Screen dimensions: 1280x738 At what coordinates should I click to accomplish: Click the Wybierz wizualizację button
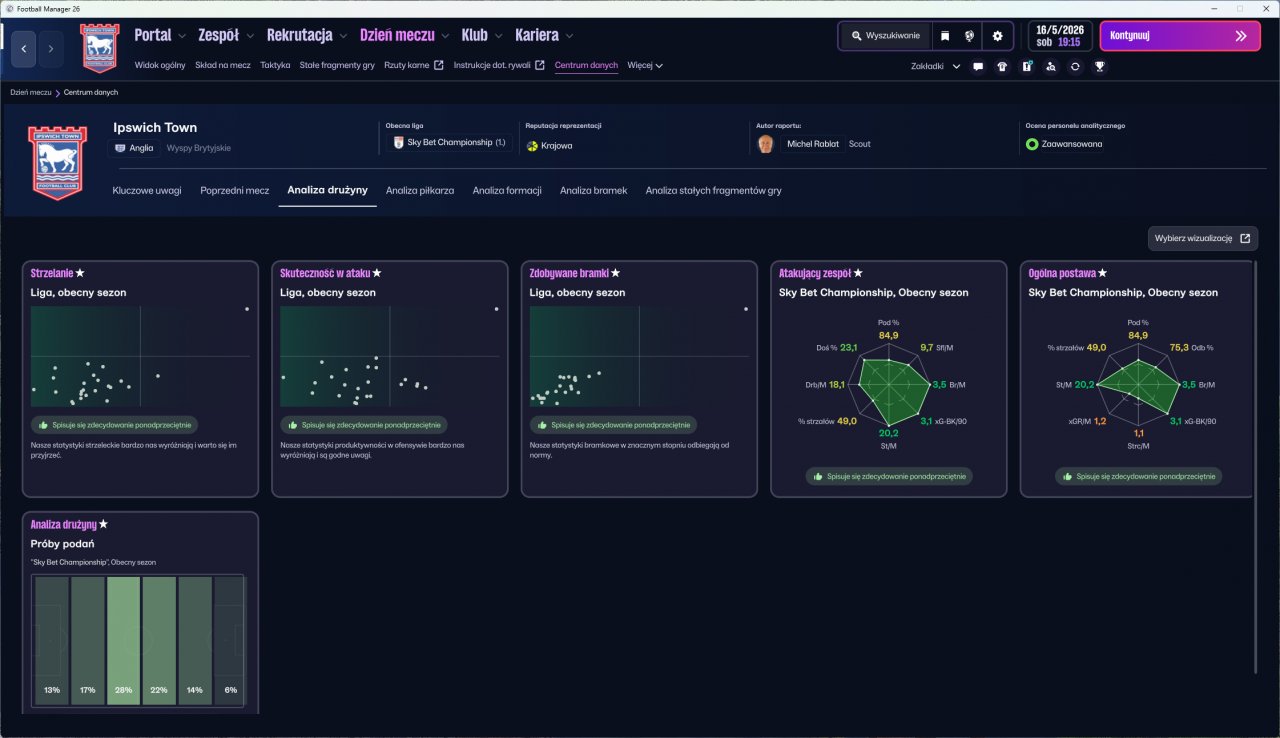1203,239
